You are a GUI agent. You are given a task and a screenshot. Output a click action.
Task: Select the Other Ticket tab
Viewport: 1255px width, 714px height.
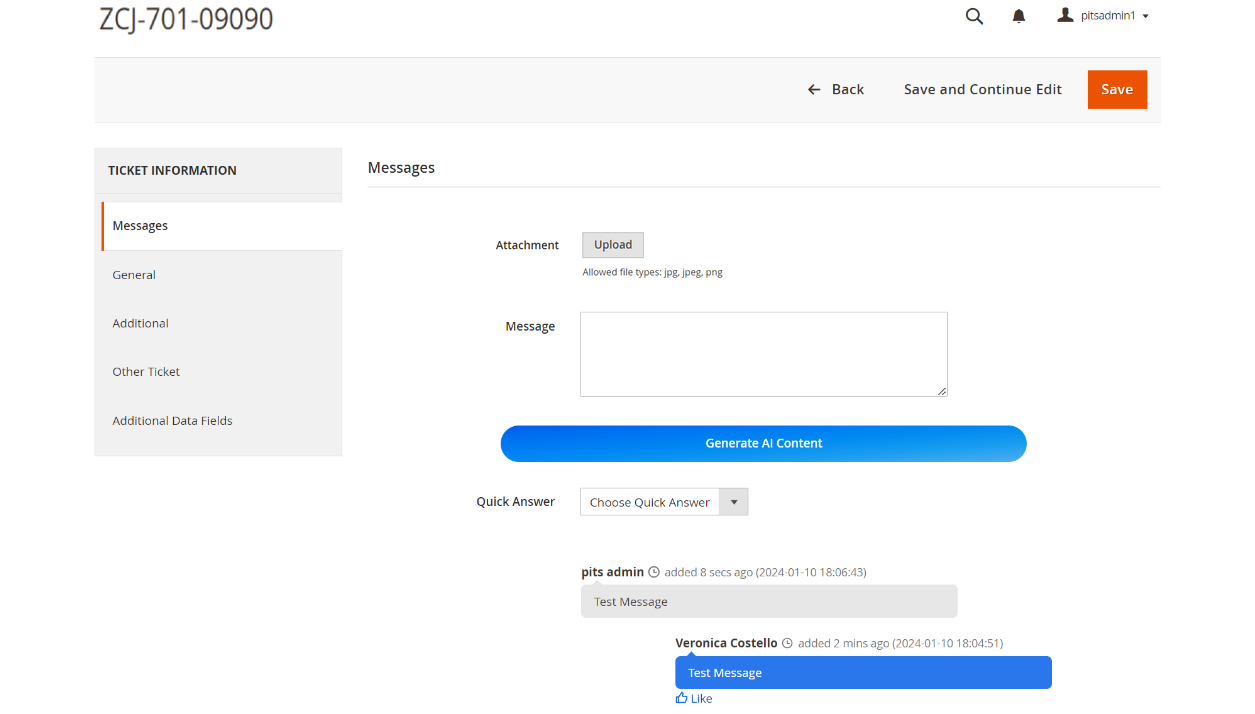[146, 371]
